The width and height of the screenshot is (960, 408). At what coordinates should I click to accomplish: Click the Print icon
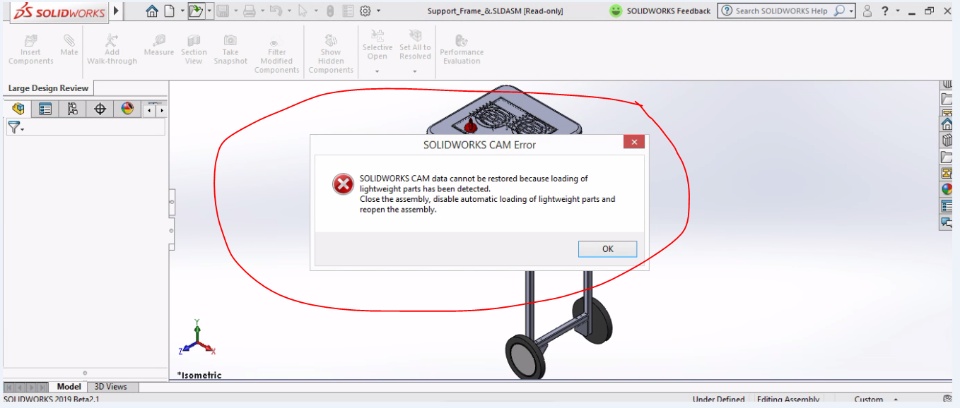tap(249, 10)
